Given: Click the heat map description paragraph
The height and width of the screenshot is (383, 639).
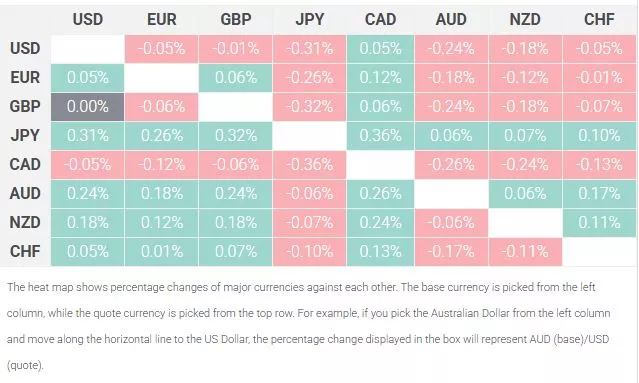Looking at the screenshot, I should point(308,326).
